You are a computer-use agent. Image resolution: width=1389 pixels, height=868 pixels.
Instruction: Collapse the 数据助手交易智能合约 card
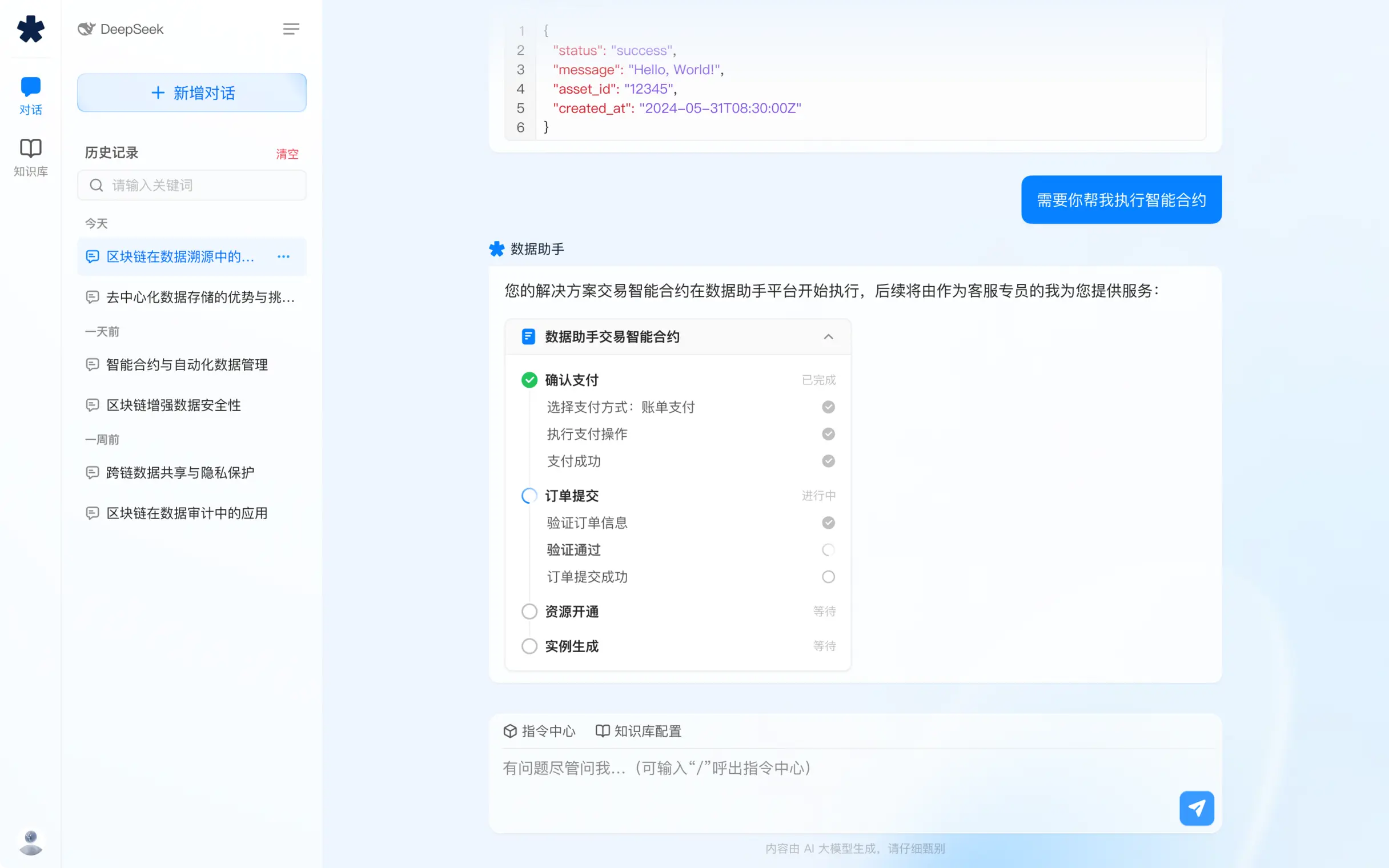[828, 337]
